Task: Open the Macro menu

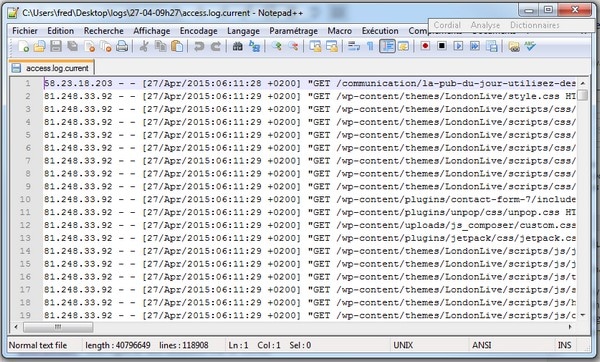Action: point(339,31)
